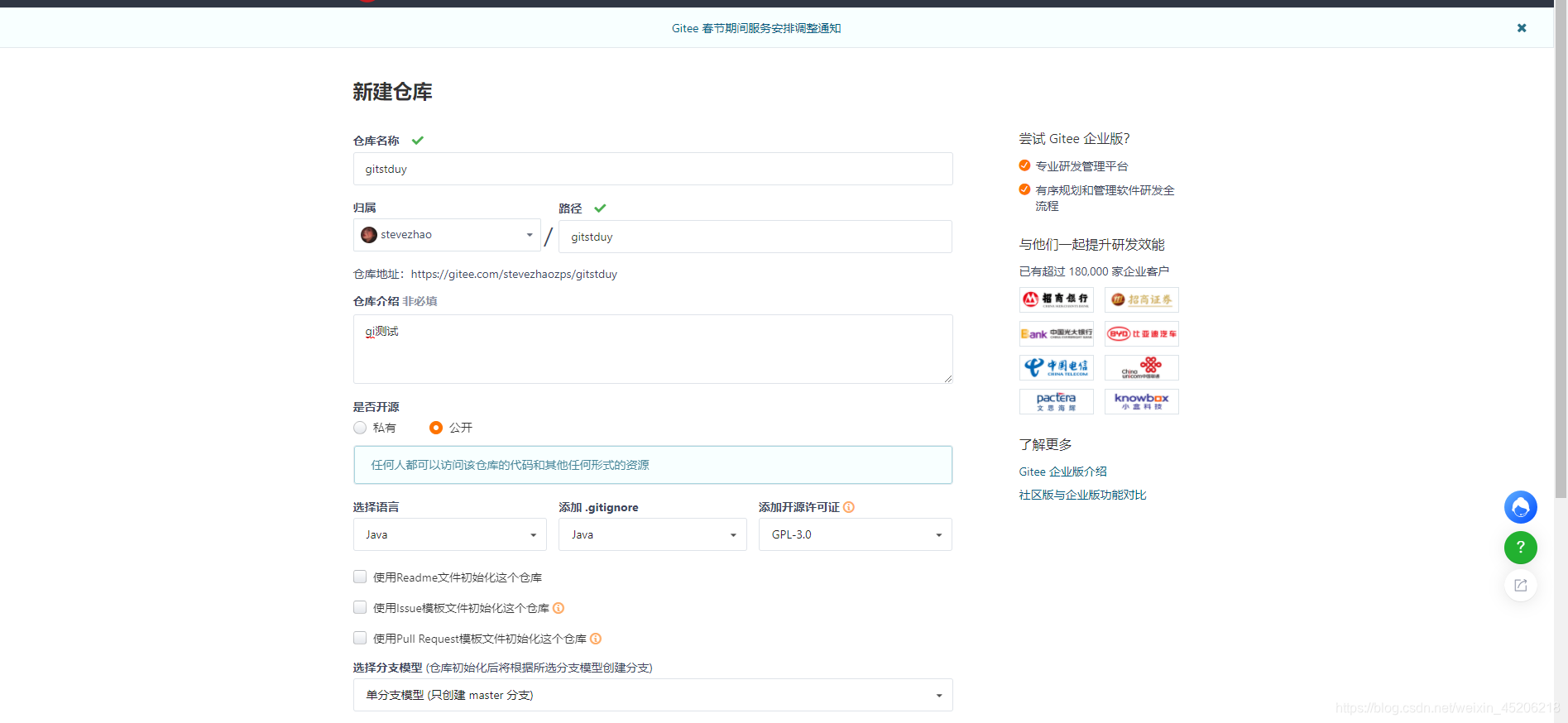Click the stevezhao avatar icon
This screenshot has height=723, width=1568.
click(369, 235)
